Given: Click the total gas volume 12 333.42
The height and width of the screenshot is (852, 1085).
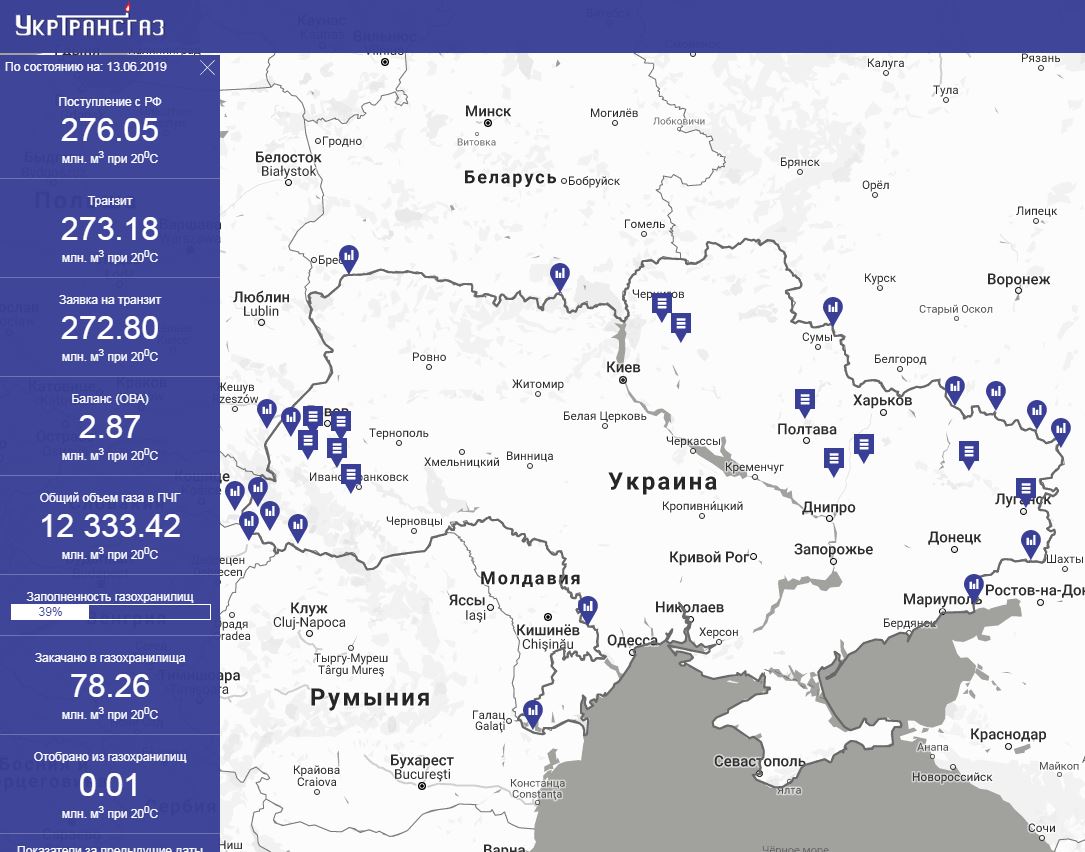Looking at the screenshot, I should [x=110, y=526].
